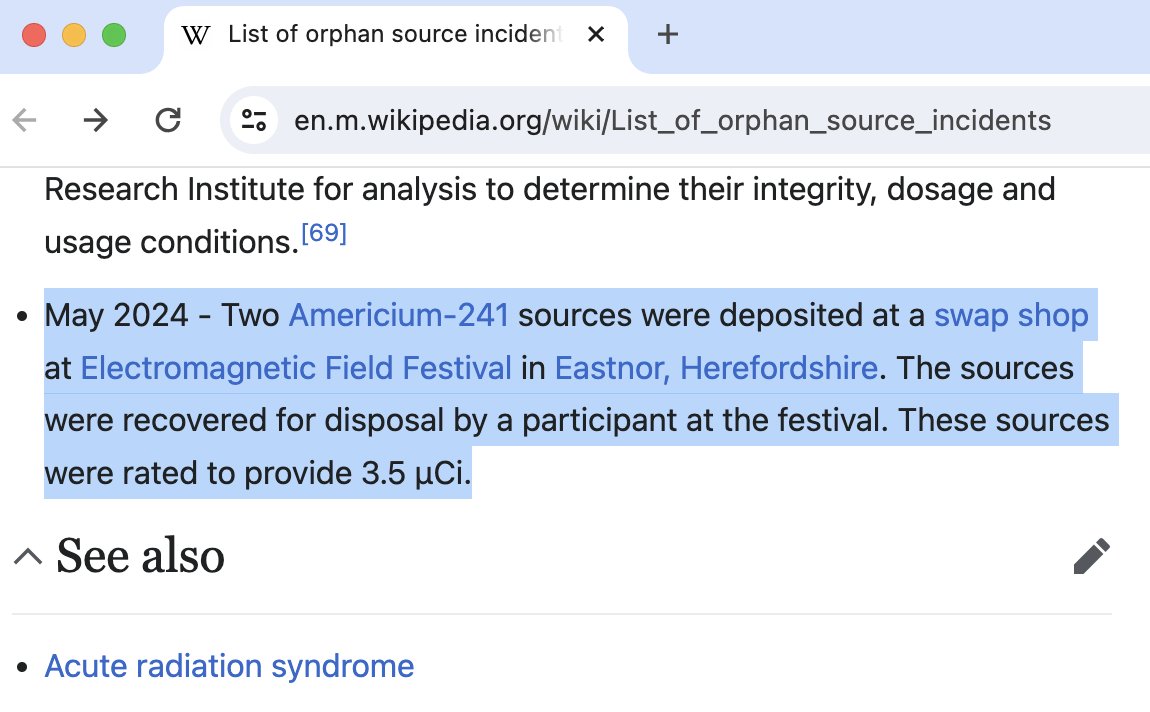This screenshot has height=712, width=1150.
Task: Open the Acute radiation syndrome link
Action: tap(229, 667)
